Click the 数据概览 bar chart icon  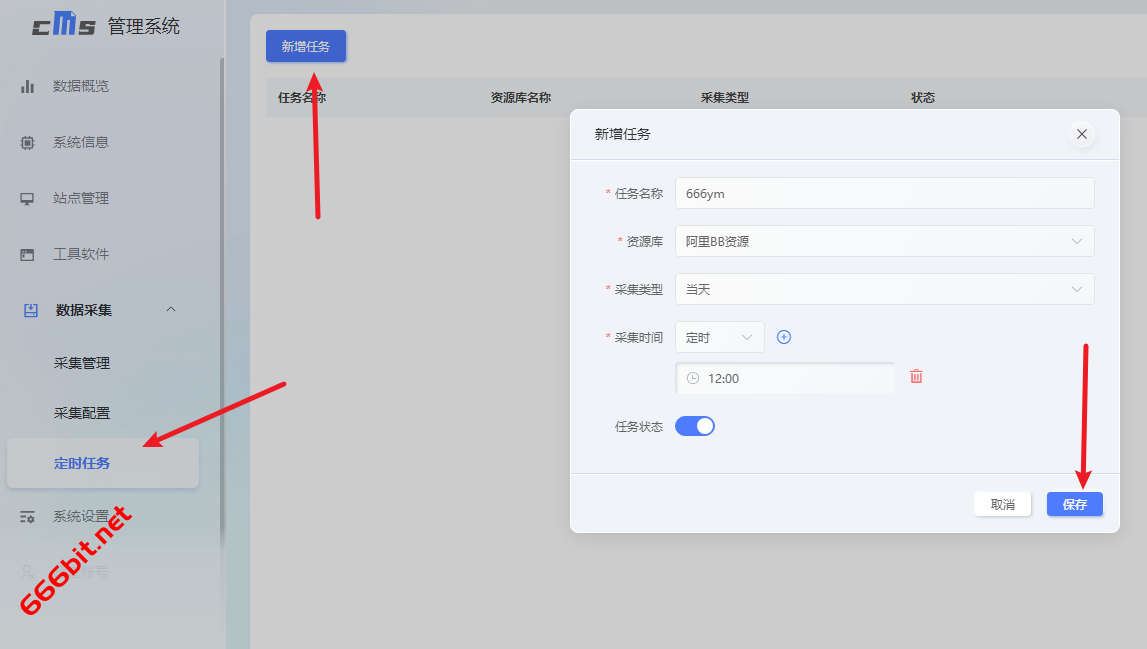point(28,86)
